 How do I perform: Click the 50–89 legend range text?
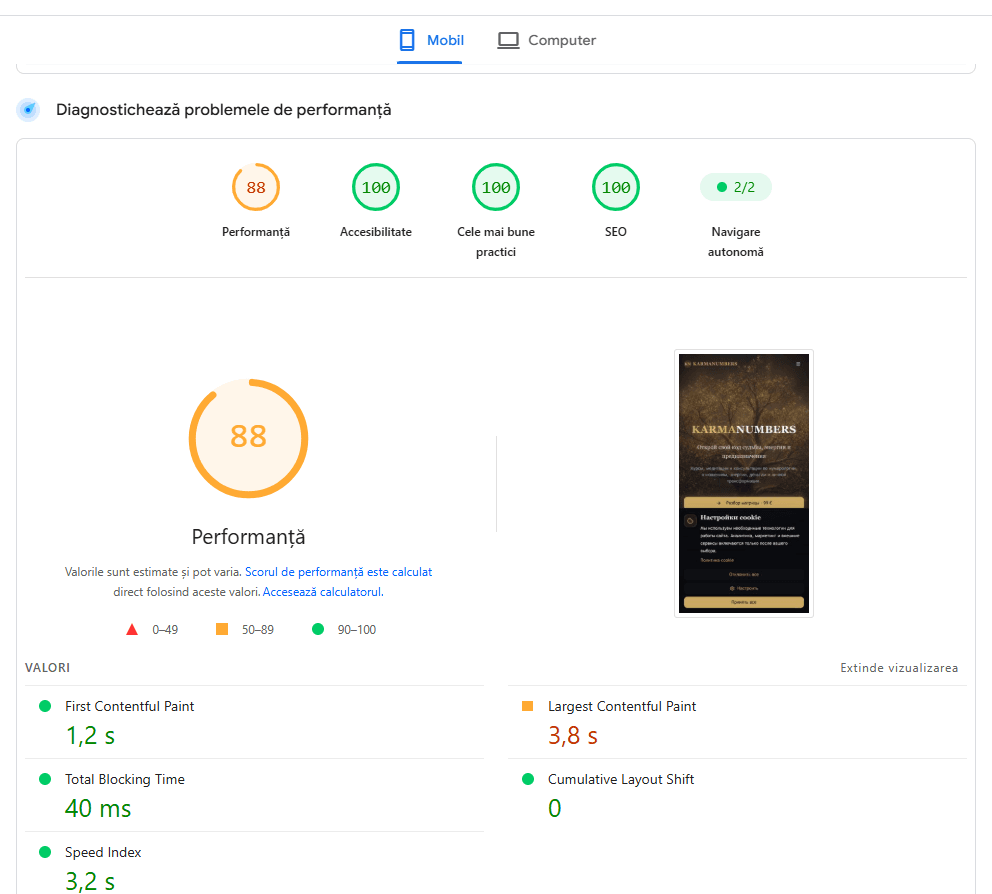(257, 630)
